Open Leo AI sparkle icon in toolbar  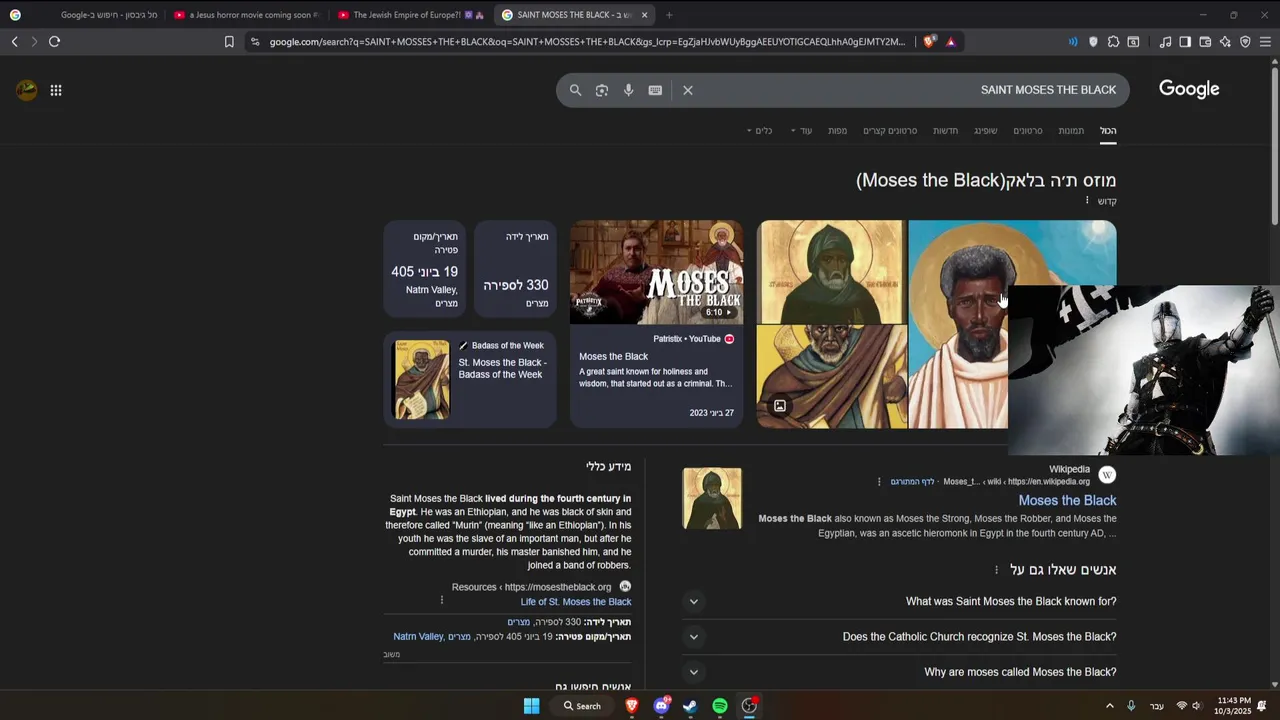(1225, 42)
